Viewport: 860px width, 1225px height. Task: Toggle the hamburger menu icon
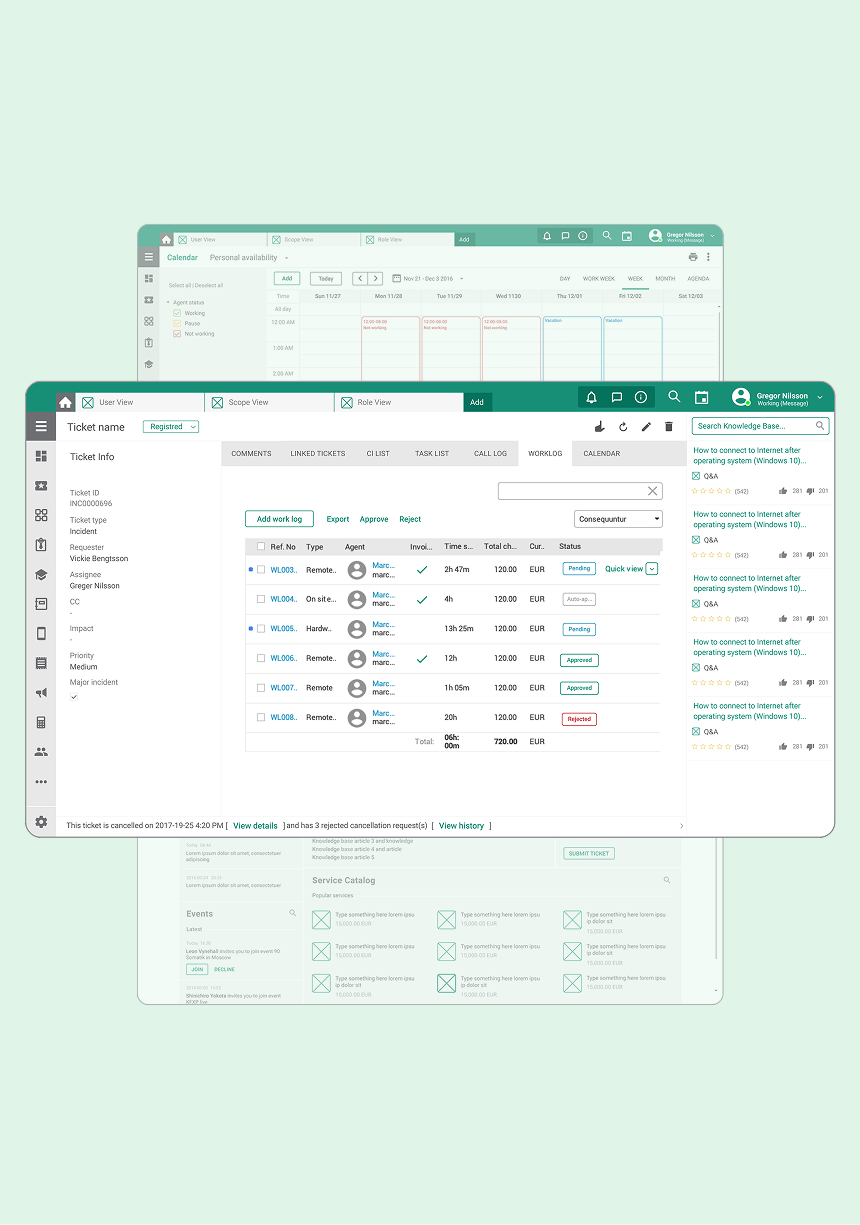pos(41,426)
